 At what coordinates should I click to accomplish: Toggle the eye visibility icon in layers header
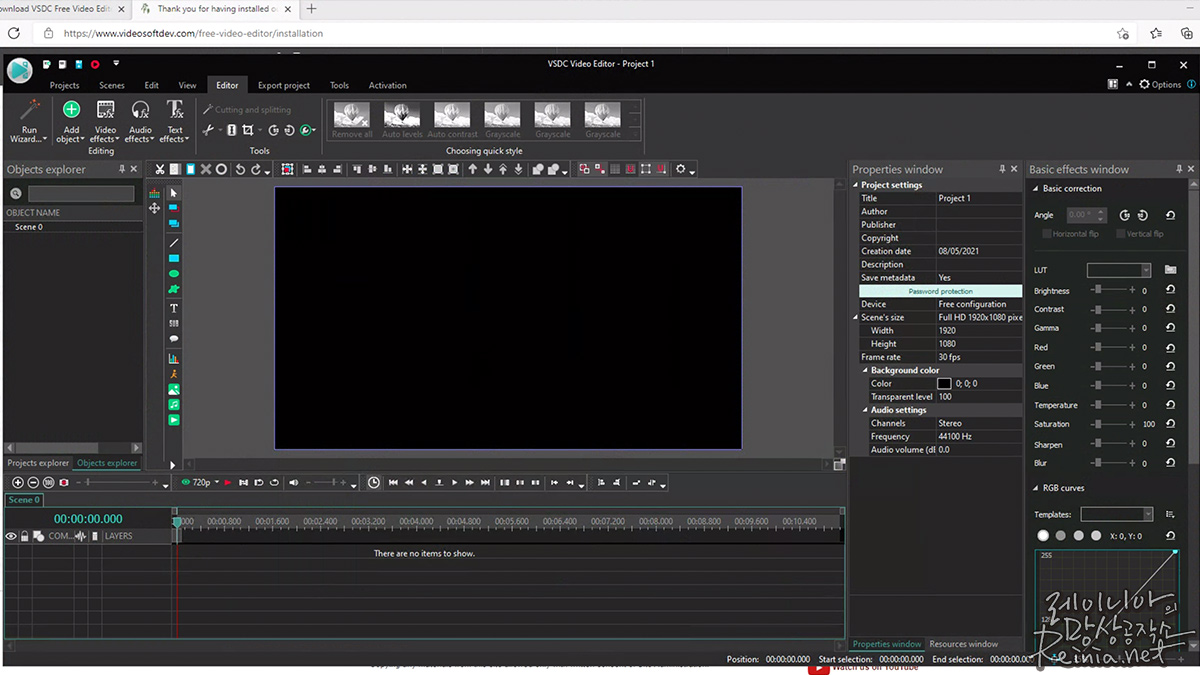coord(11,537)
